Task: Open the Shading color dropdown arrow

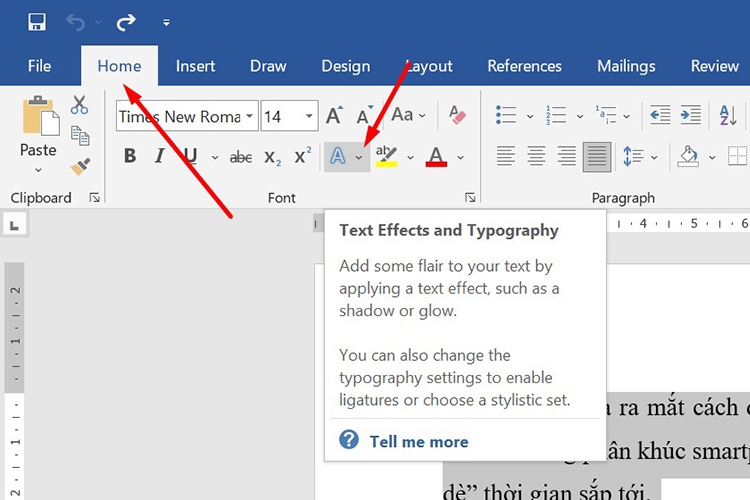Action: point(712,157)
